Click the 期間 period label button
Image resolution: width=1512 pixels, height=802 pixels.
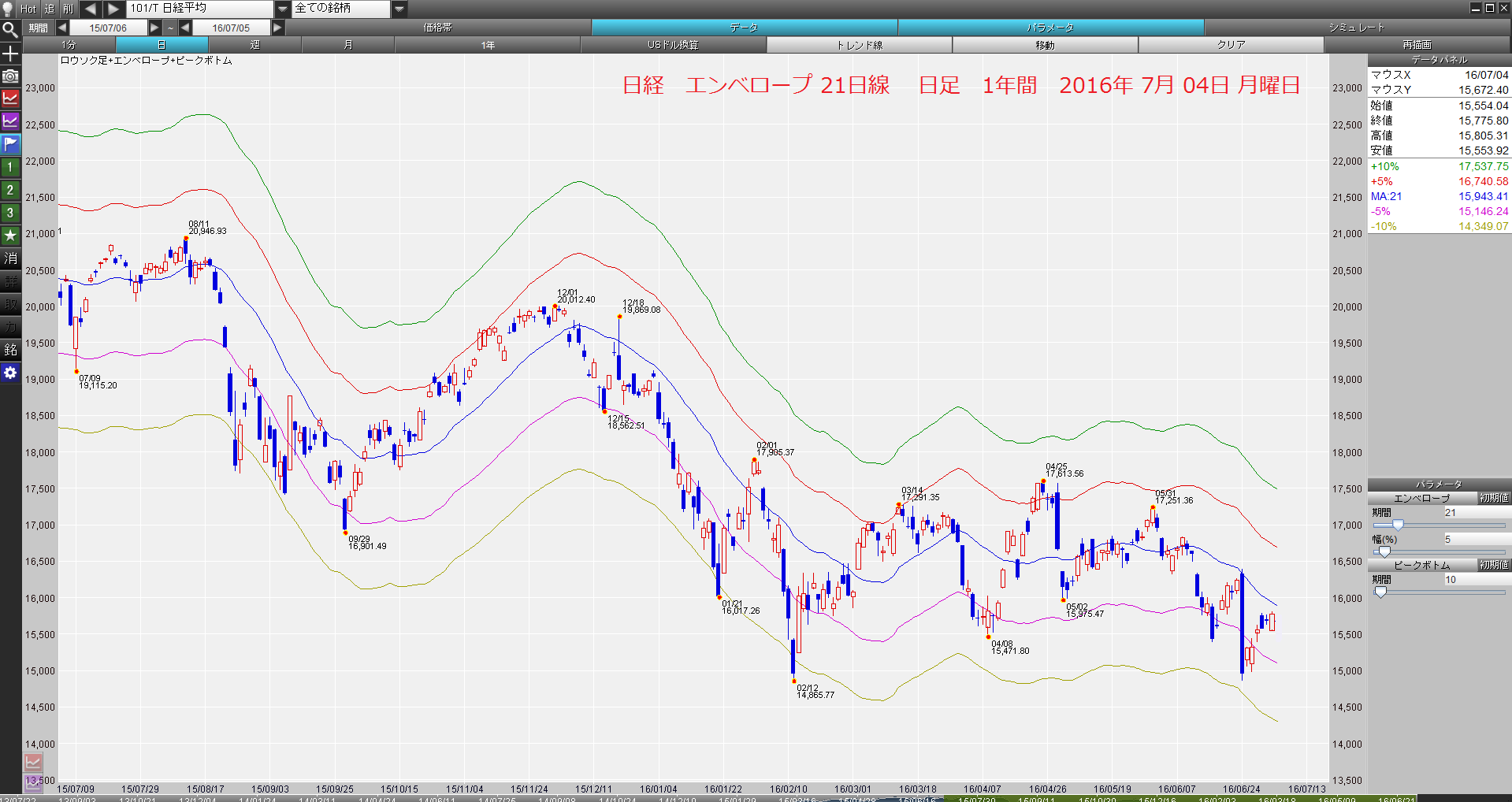[39, 28]
